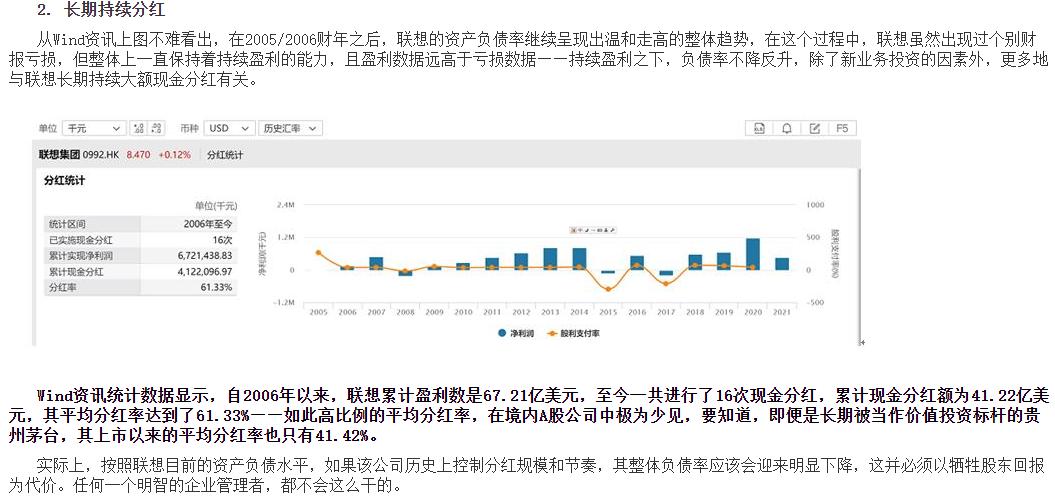Select the 分红统计 tab

pos(225,155)
